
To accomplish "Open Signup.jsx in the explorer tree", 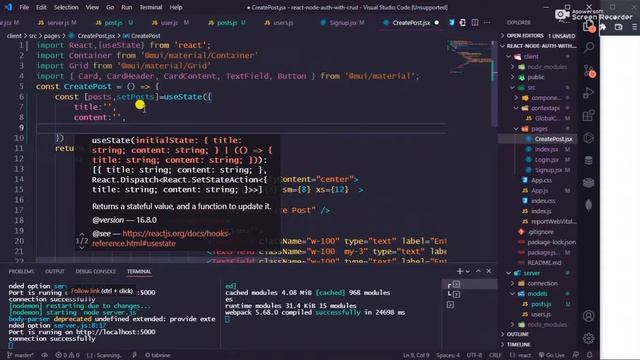I will click(x=548, y=170).
